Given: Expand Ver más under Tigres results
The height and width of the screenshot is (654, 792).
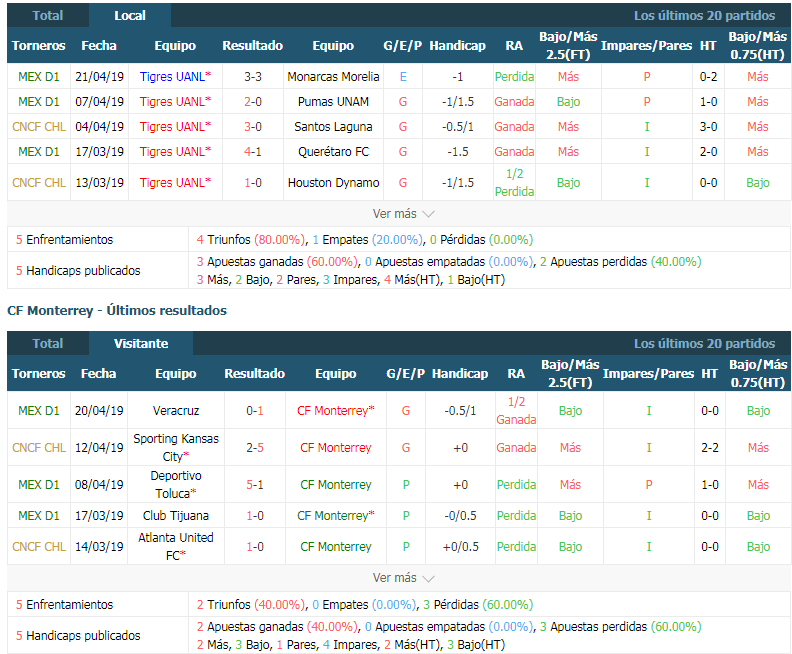Looking at the screenshot, I should pos(403,214).
